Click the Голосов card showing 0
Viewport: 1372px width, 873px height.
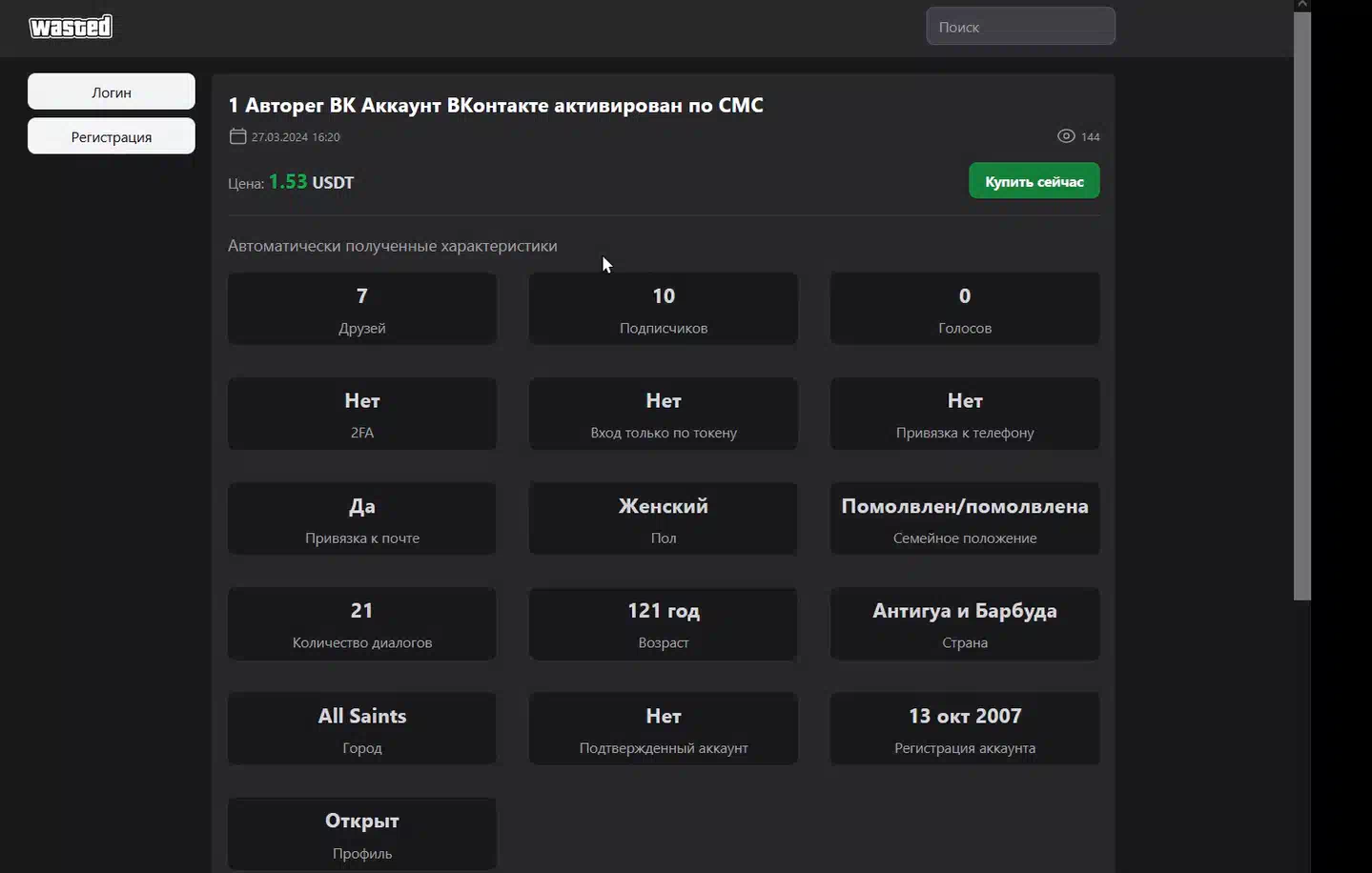point(965,309)
